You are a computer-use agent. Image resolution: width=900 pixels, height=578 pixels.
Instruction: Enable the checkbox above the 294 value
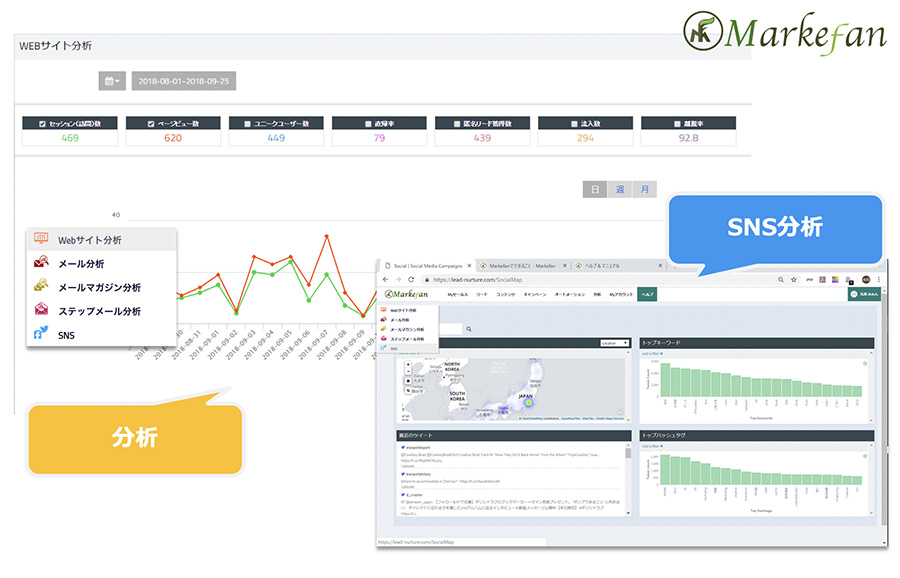click(x=574, y=123)
